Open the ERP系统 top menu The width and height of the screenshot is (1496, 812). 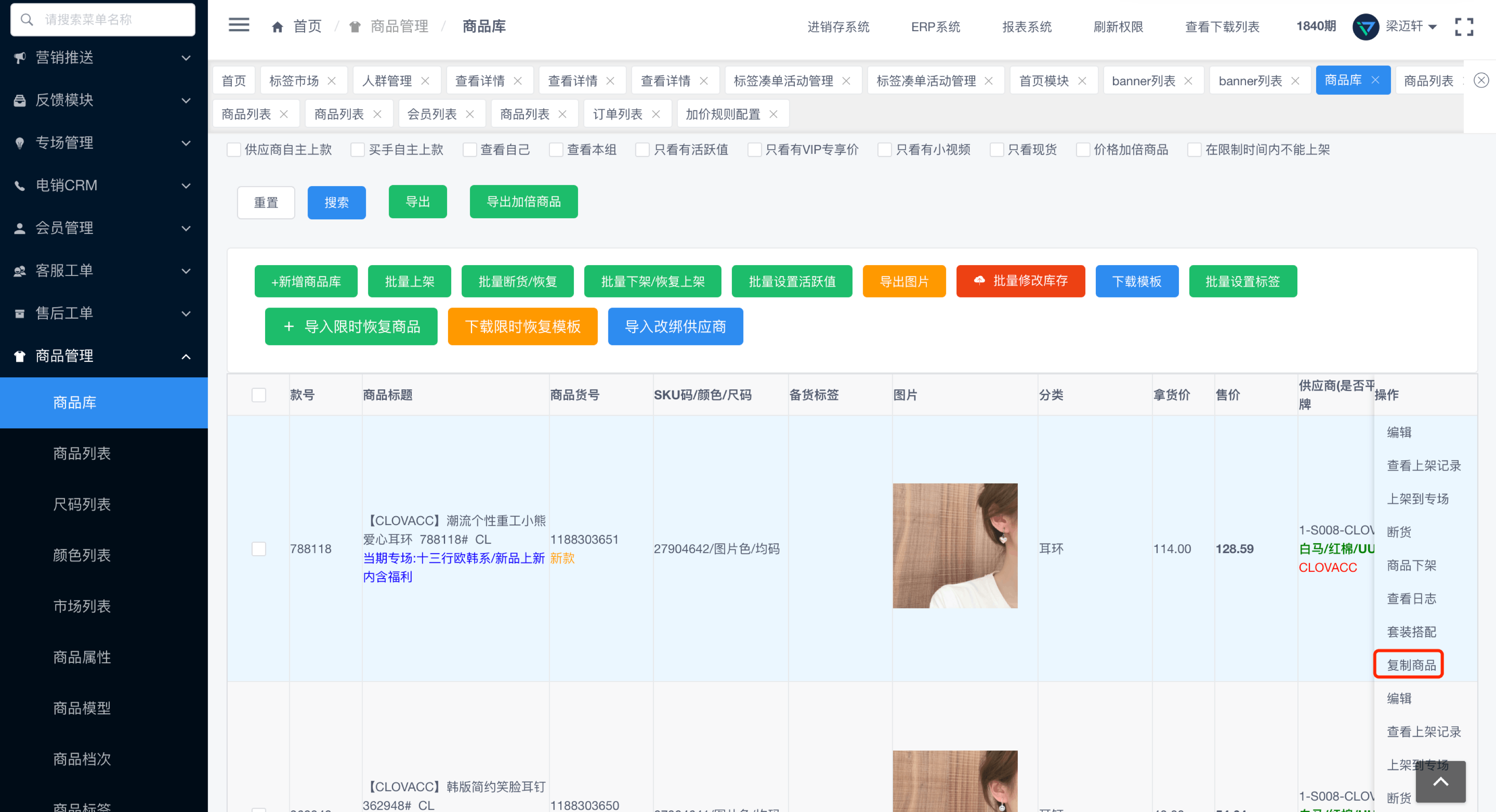click(935, 27)
